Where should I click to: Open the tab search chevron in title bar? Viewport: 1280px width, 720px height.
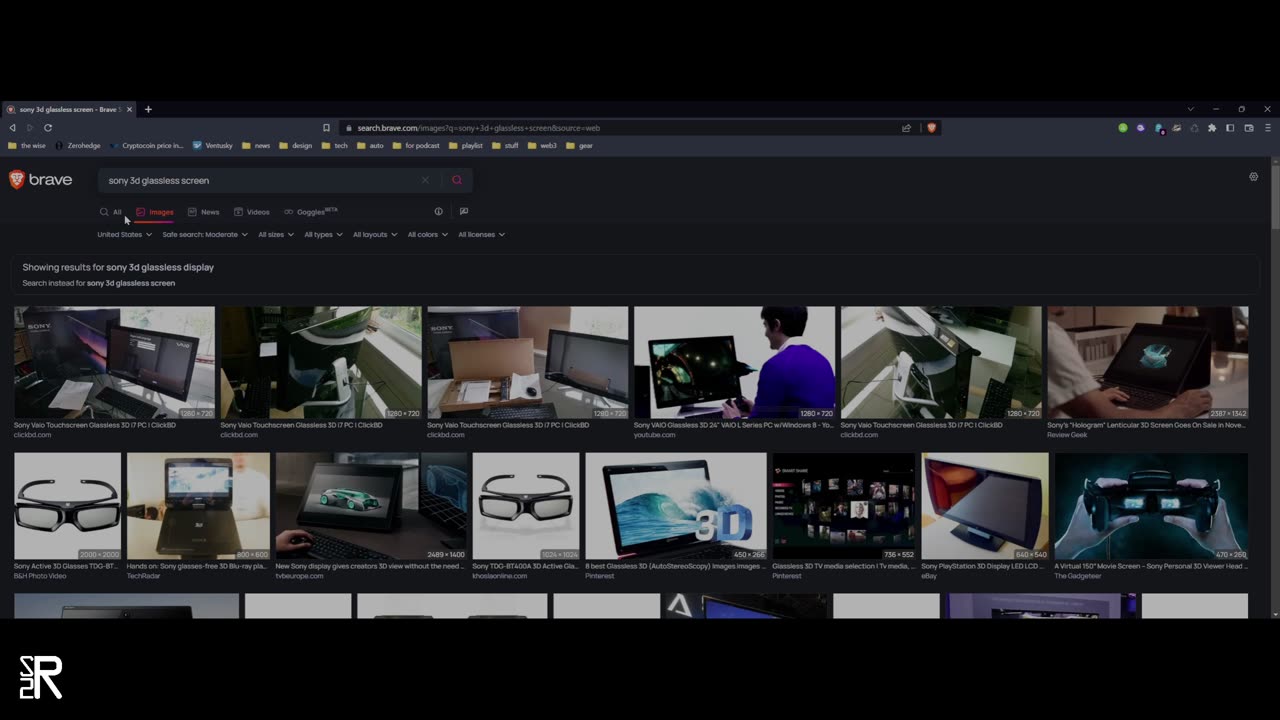[1190, 109]
